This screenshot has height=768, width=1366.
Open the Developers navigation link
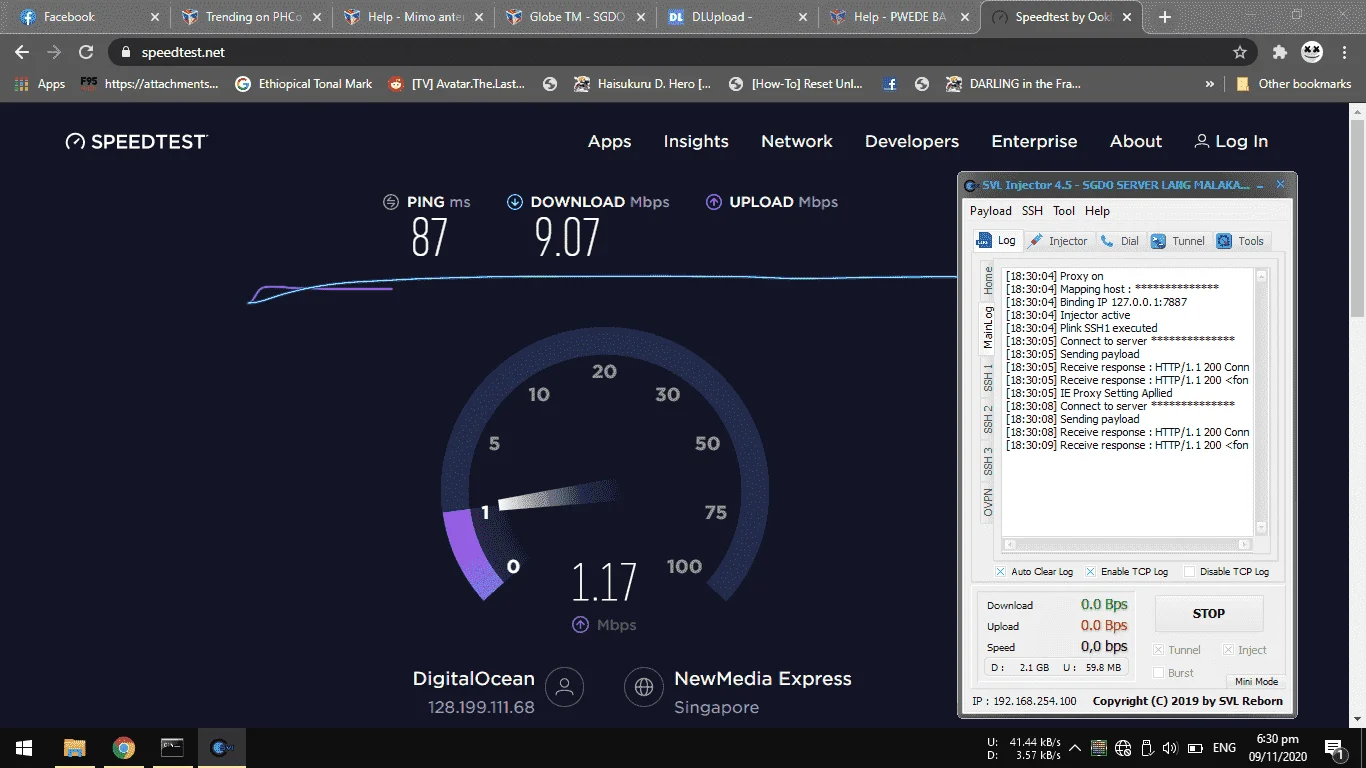click(912, 142)
